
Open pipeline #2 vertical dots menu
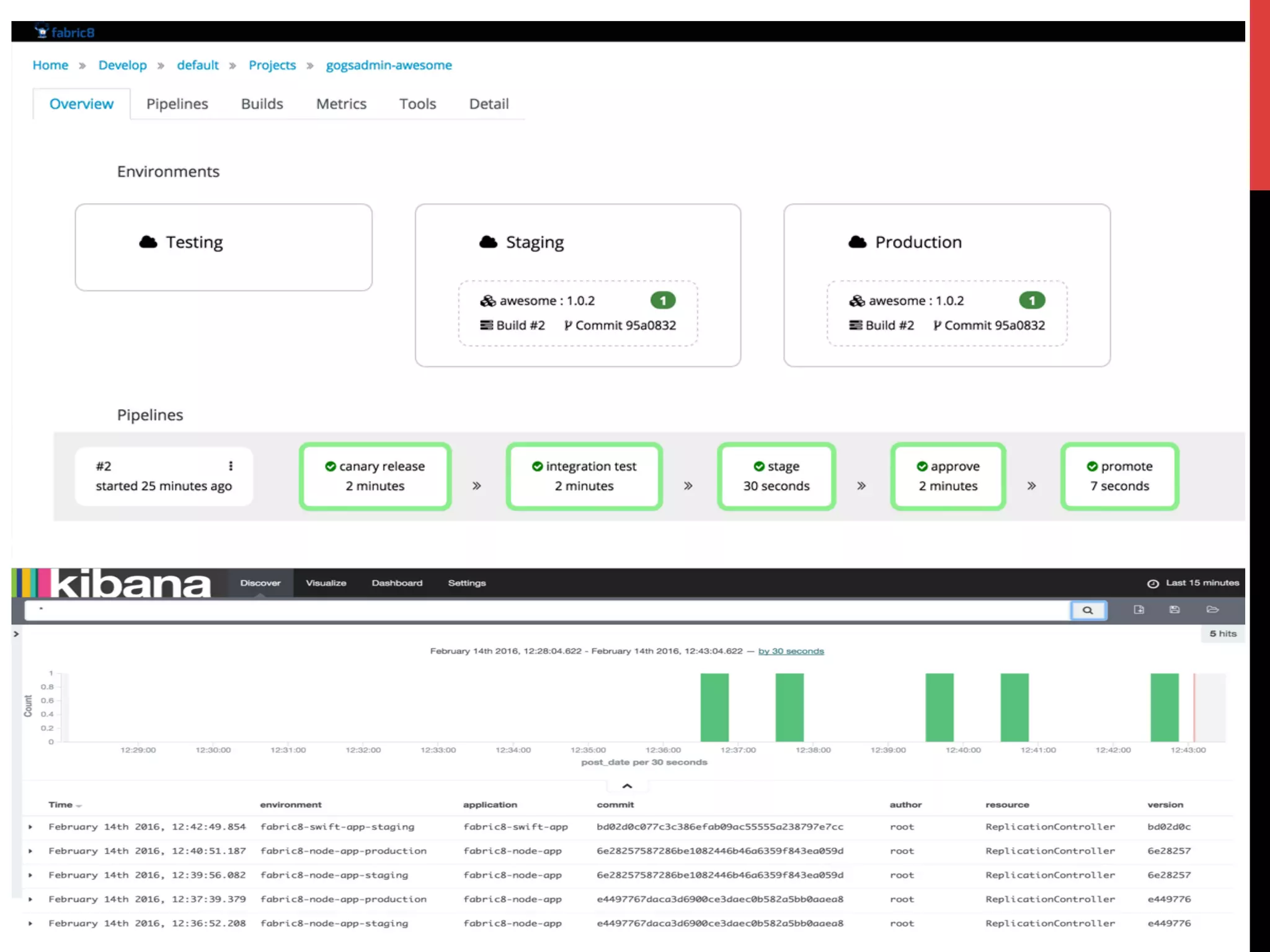click(x=231, y=466)
